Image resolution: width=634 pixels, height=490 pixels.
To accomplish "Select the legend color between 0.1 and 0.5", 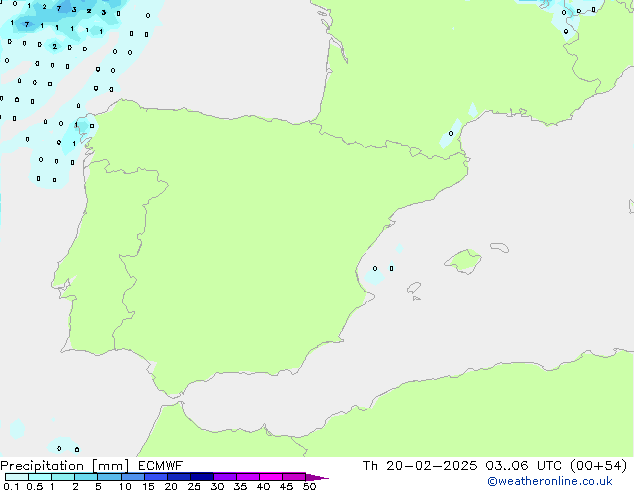I will [17, 477].
